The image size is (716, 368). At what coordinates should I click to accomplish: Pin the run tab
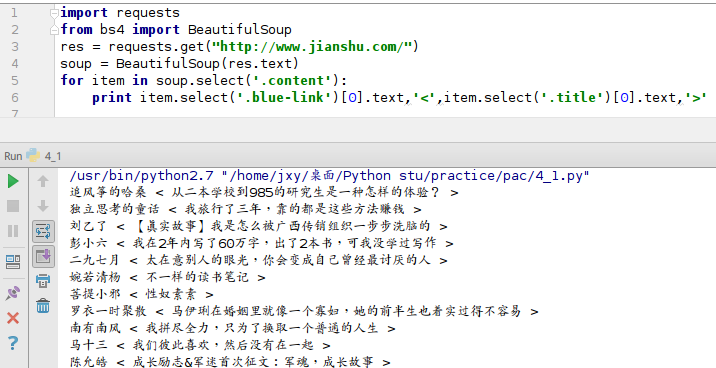13,293
